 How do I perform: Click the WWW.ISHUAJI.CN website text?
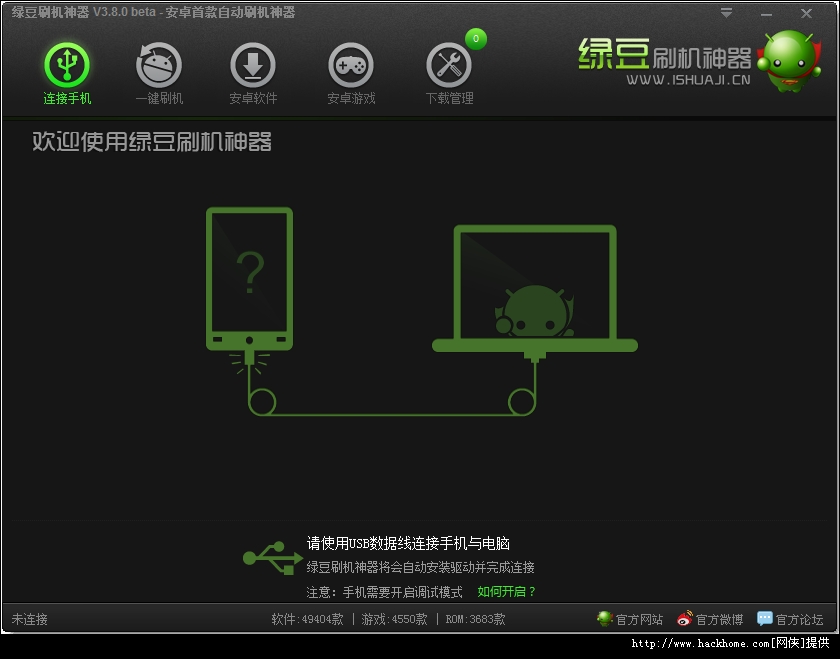click(x=688, y=80)
